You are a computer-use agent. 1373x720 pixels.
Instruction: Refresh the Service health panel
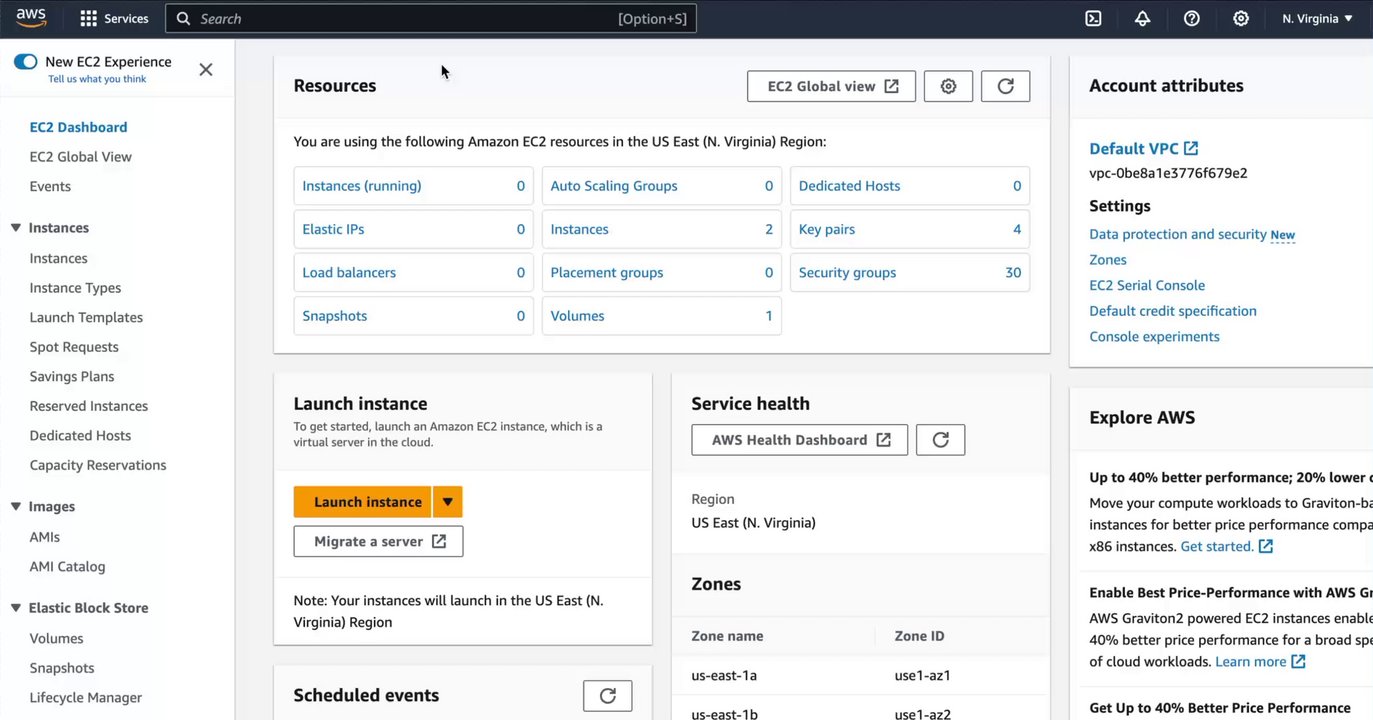pyautogui.click(x=940, y=440)
